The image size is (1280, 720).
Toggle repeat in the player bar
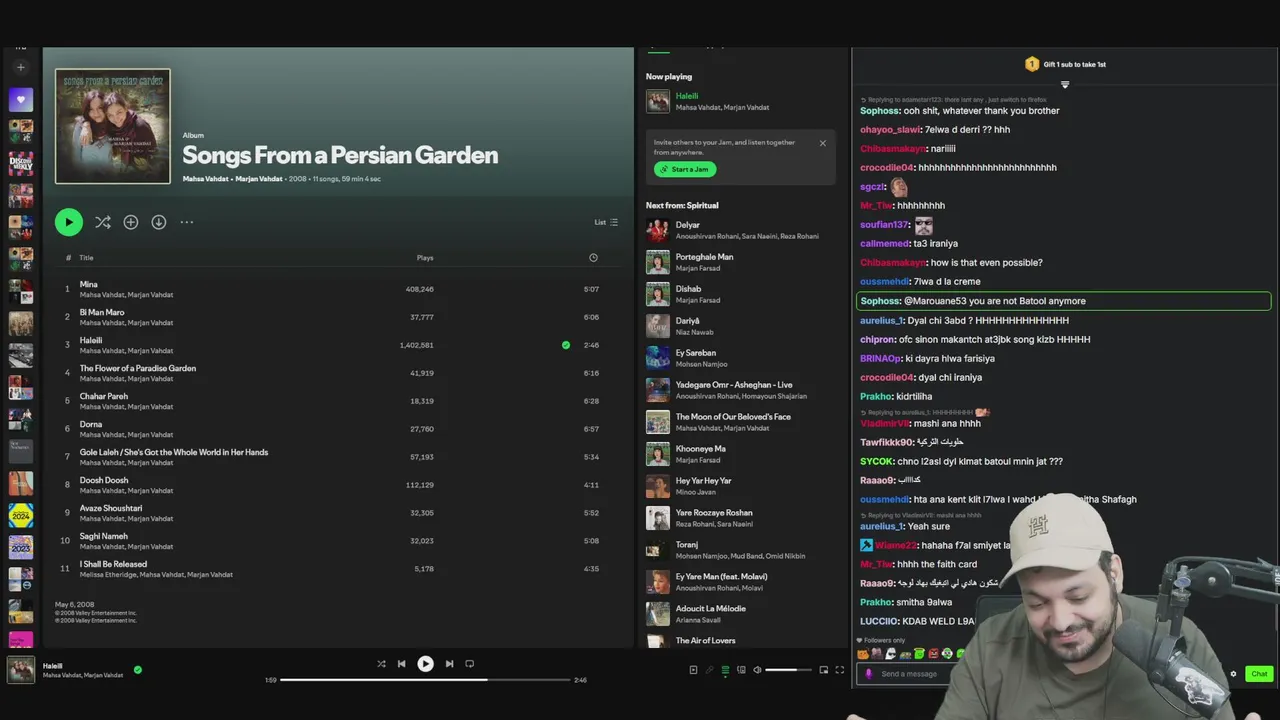click(x=469, y=664)
